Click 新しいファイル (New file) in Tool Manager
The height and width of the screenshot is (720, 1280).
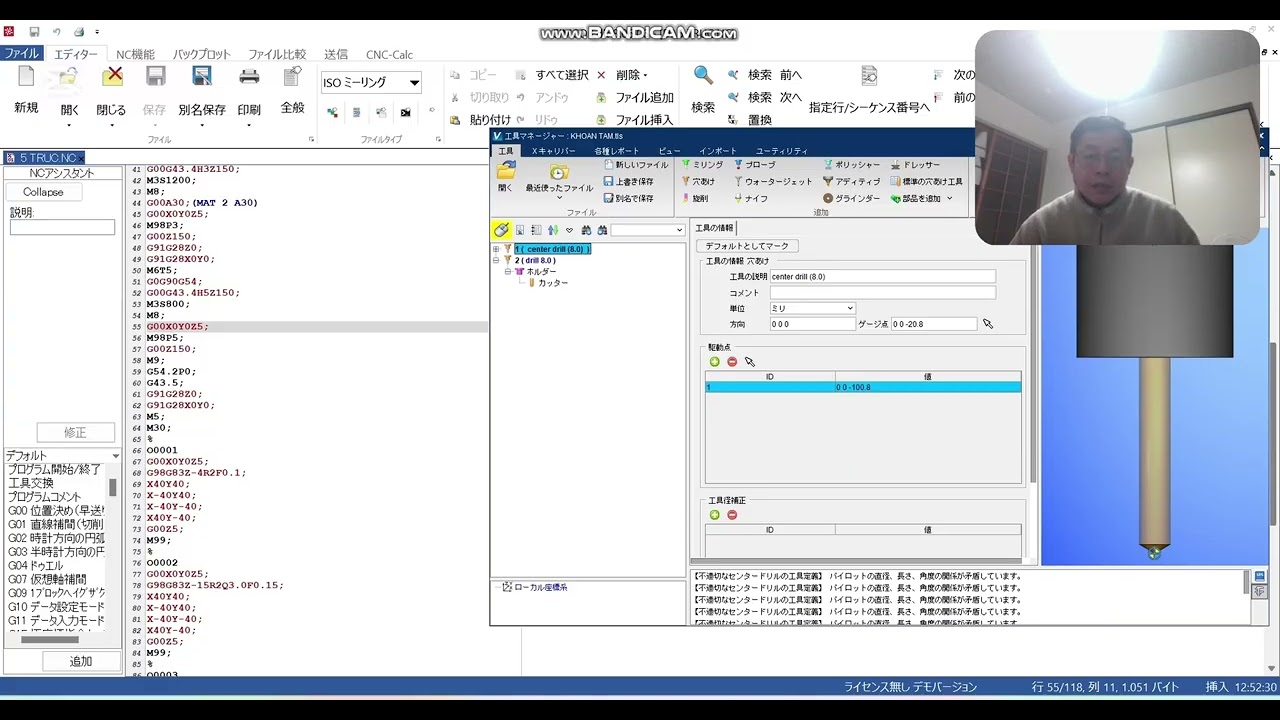click(636, 165)
